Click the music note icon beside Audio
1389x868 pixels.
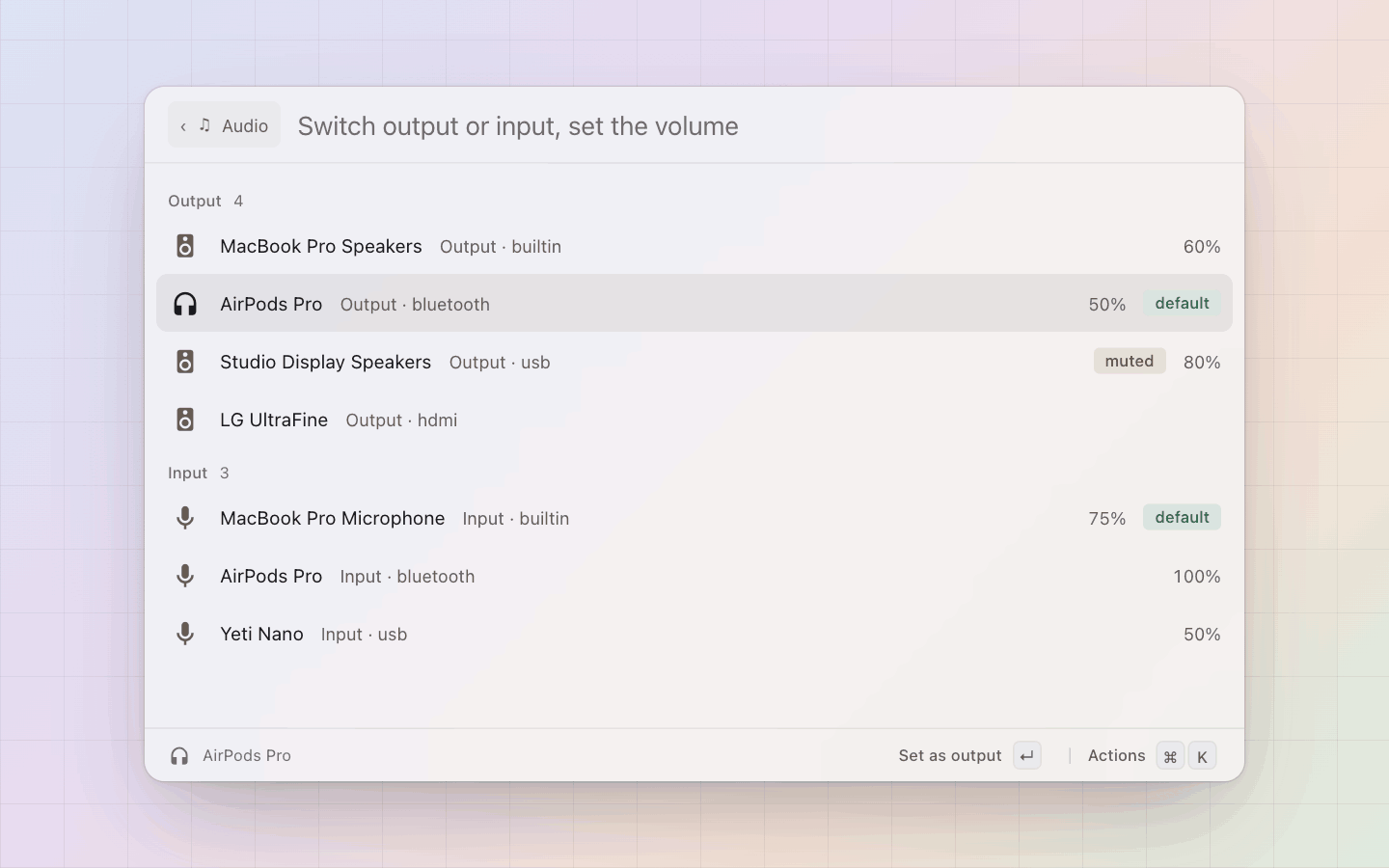click(204, 125)
